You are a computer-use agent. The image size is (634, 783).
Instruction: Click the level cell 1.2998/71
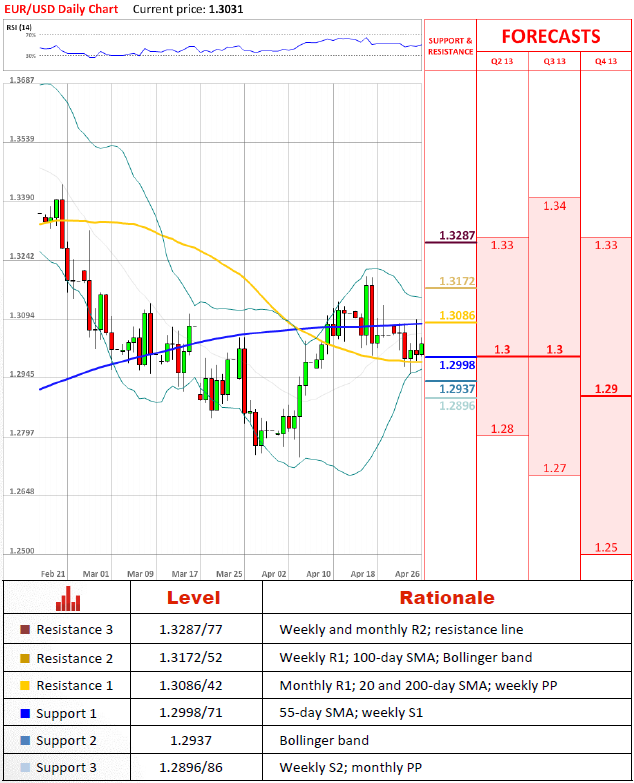[191, 713]
